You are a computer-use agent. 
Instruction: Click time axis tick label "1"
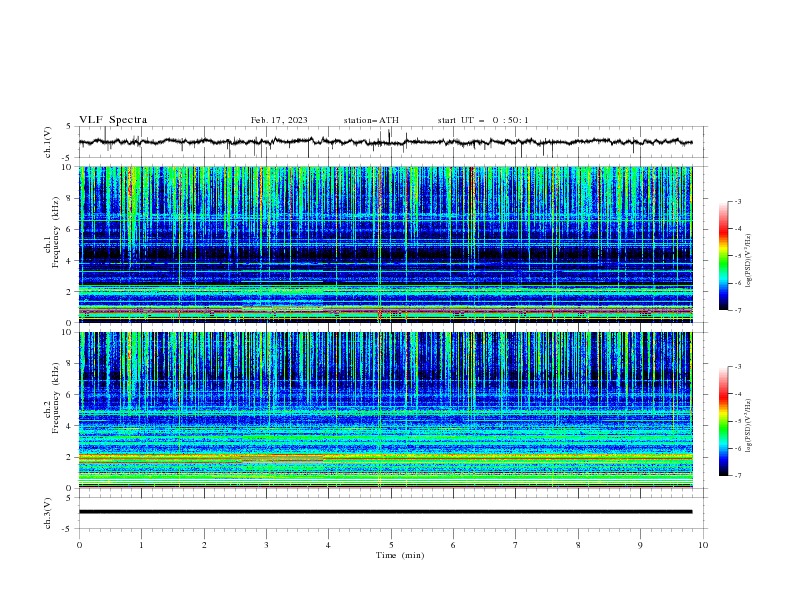click(142, 545)
